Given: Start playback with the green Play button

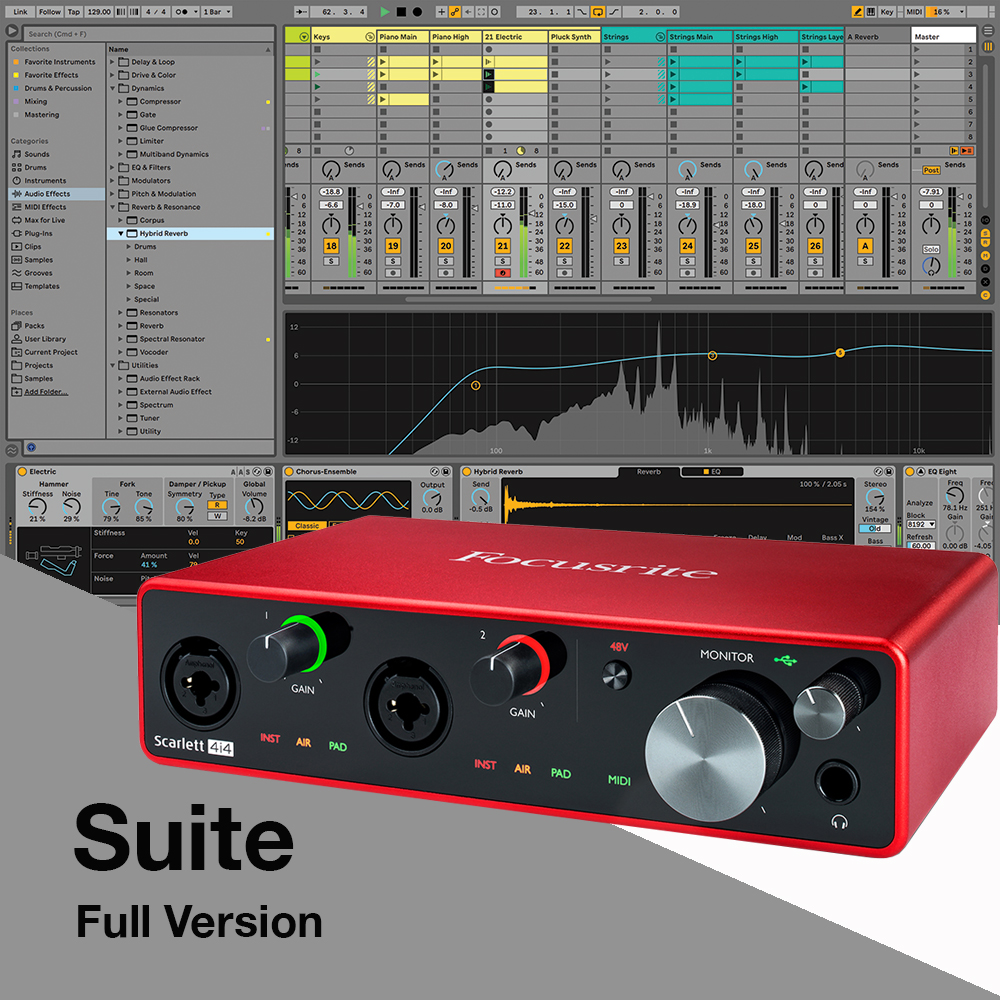Looking at the screenshot, I should pos(385,11).
